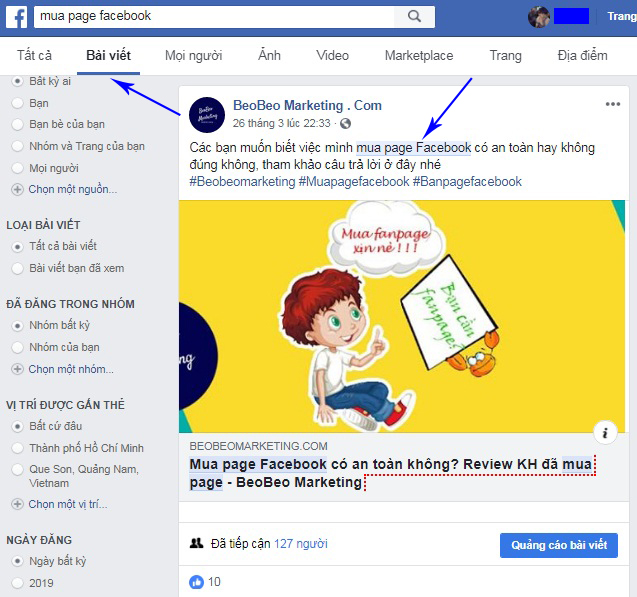
Task: Open the yellow cartoon link preview image
Action: pyautogui.click(x=402, y=316)
